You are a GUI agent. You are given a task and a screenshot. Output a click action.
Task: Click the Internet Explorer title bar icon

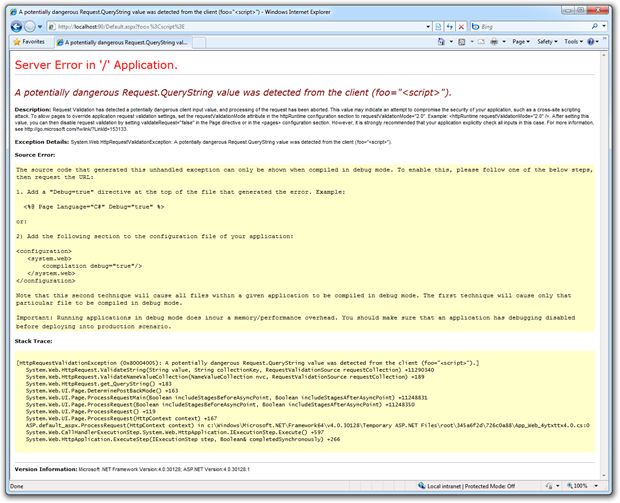tap(13, 12)
